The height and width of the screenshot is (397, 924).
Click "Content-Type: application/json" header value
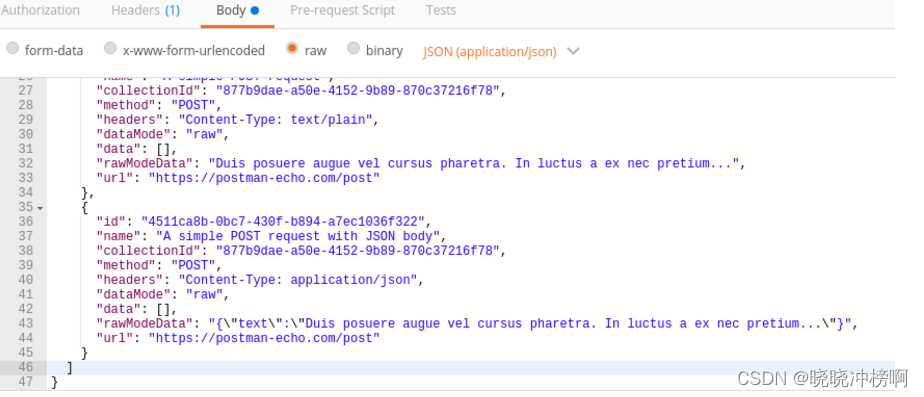click(x=298, y=280)
